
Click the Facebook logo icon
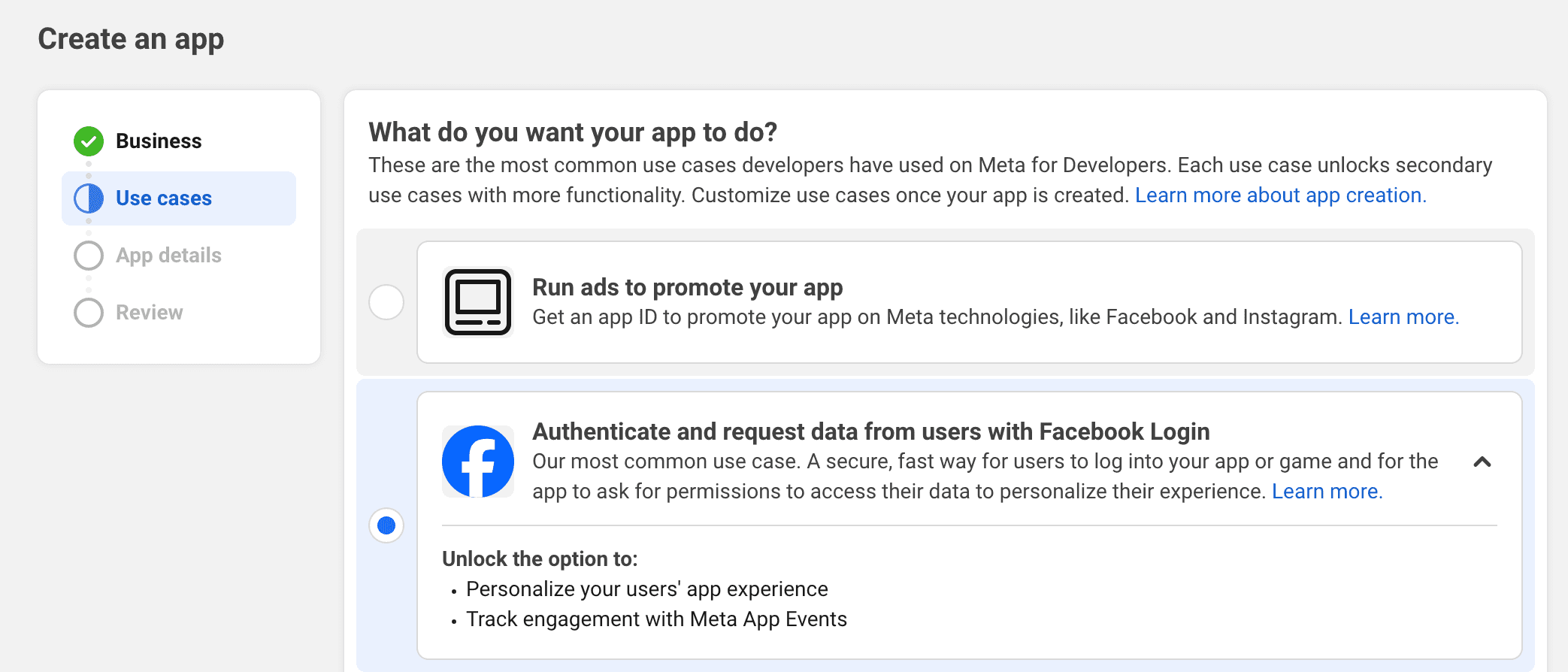pos(478,462)
